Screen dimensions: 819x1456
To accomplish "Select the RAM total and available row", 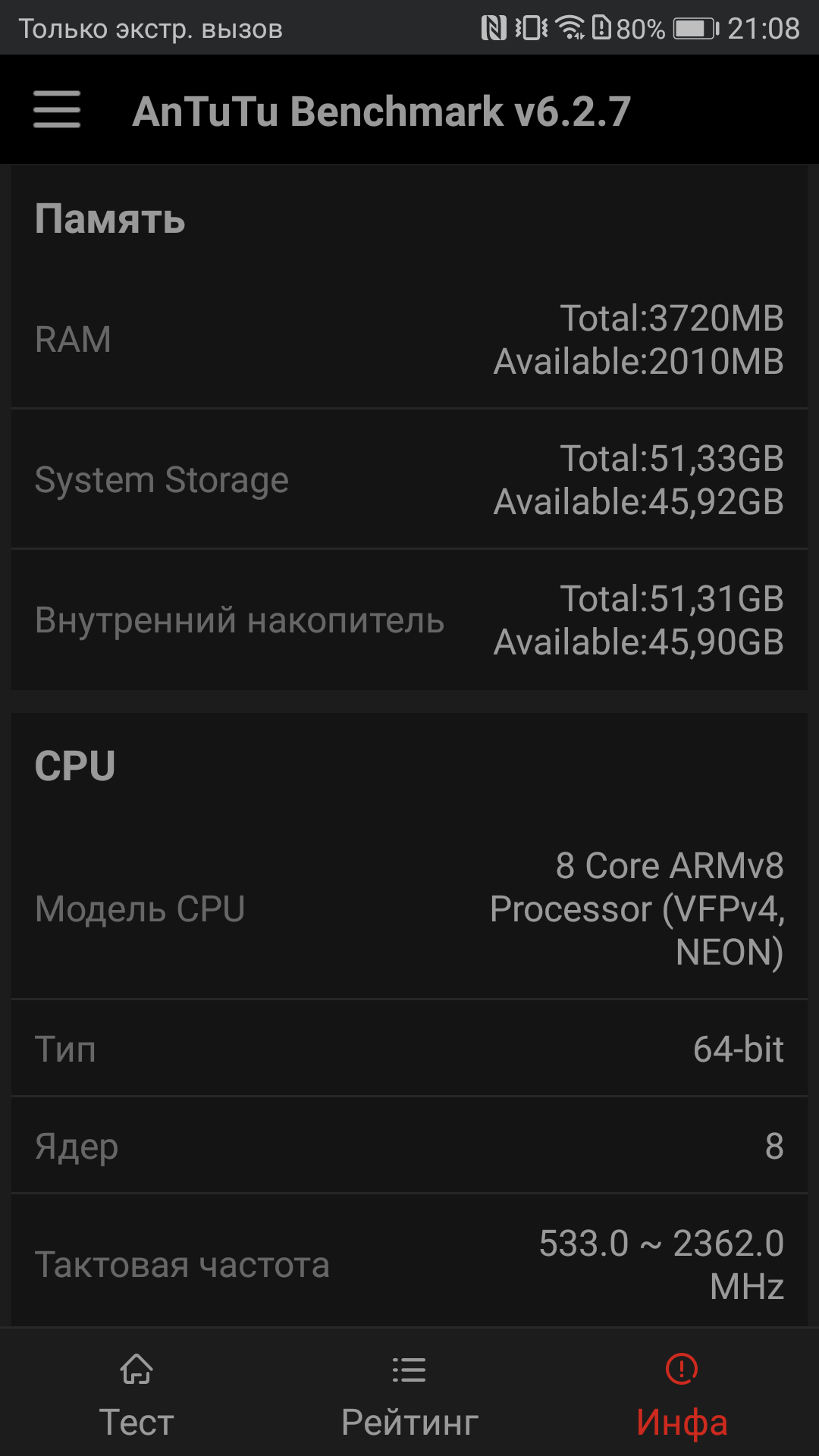I will 409,340.
